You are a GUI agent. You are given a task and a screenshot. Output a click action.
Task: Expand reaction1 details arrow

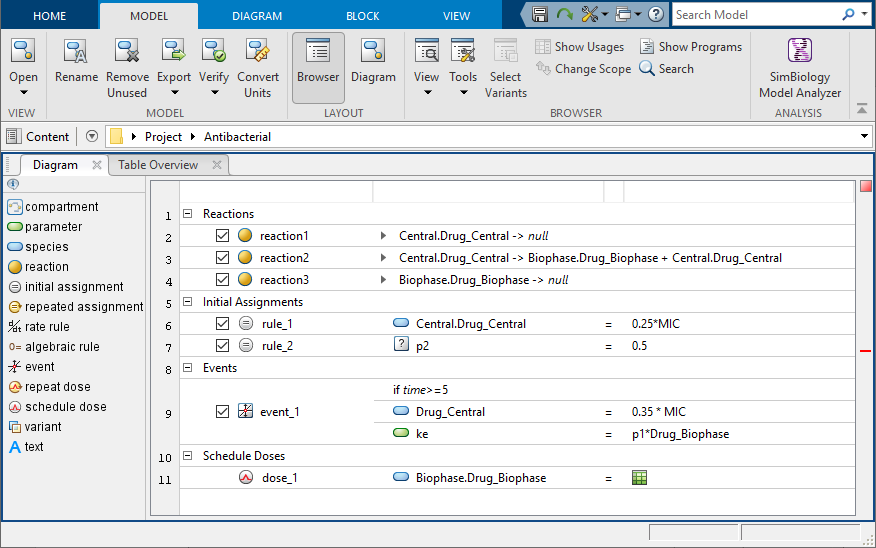point(383,236)
